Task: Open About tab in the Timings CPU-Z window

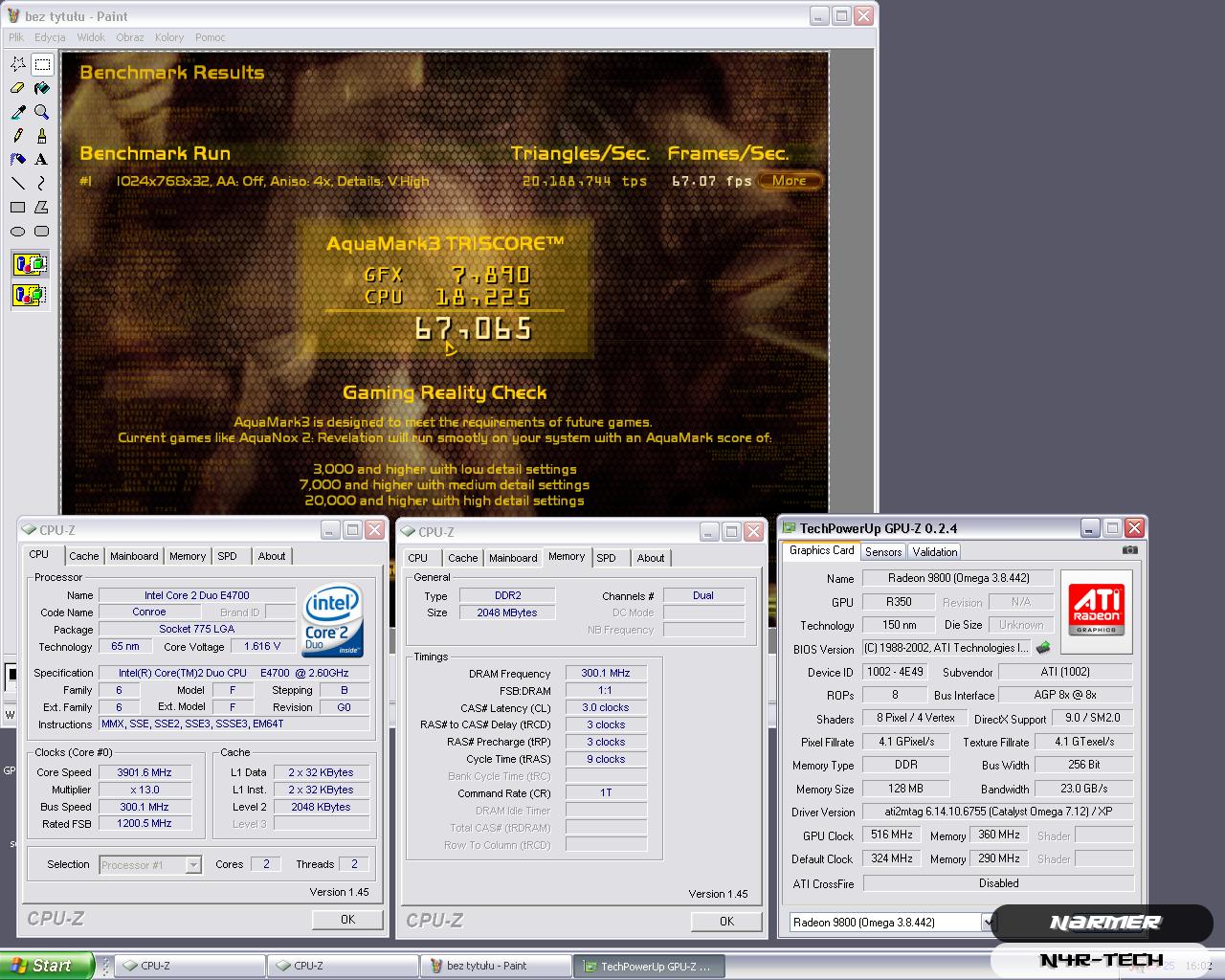Action: [x=651, y=558]
